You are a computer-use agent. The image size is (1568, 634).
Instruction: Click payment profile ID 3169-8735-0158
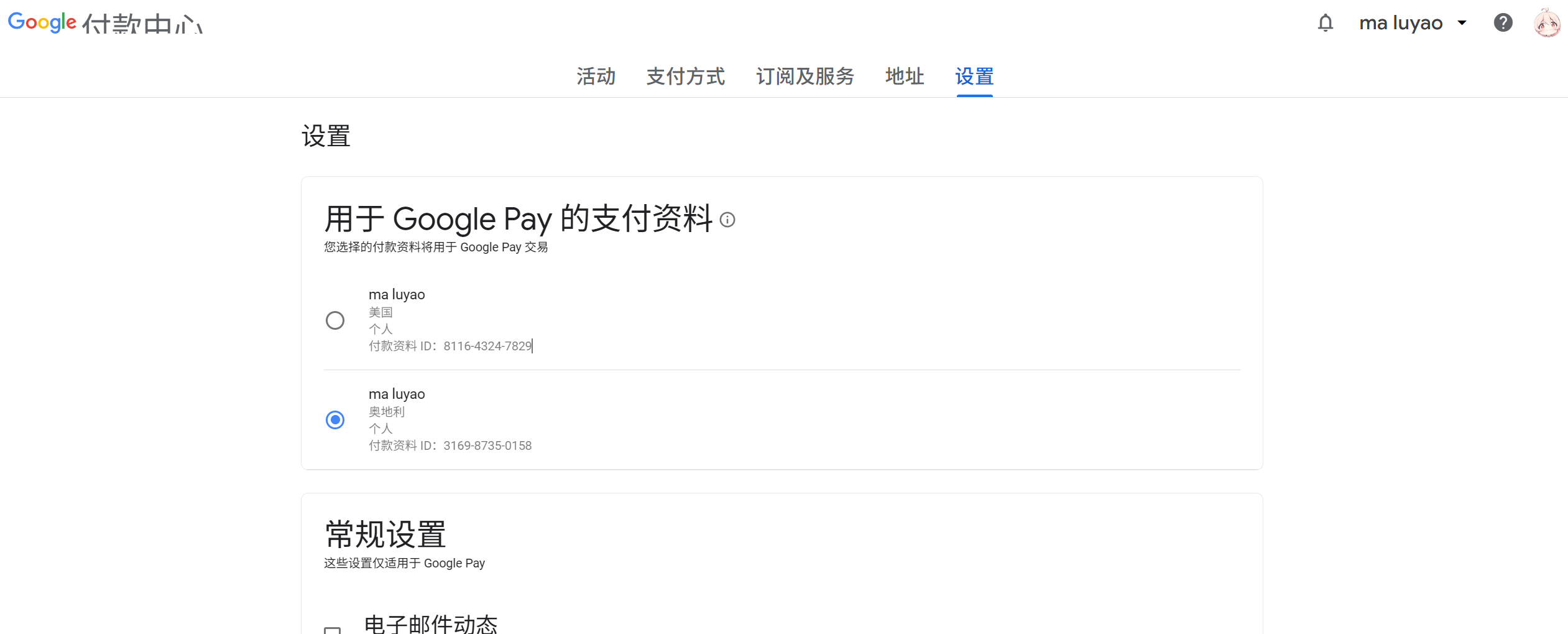tap(487, 445)
